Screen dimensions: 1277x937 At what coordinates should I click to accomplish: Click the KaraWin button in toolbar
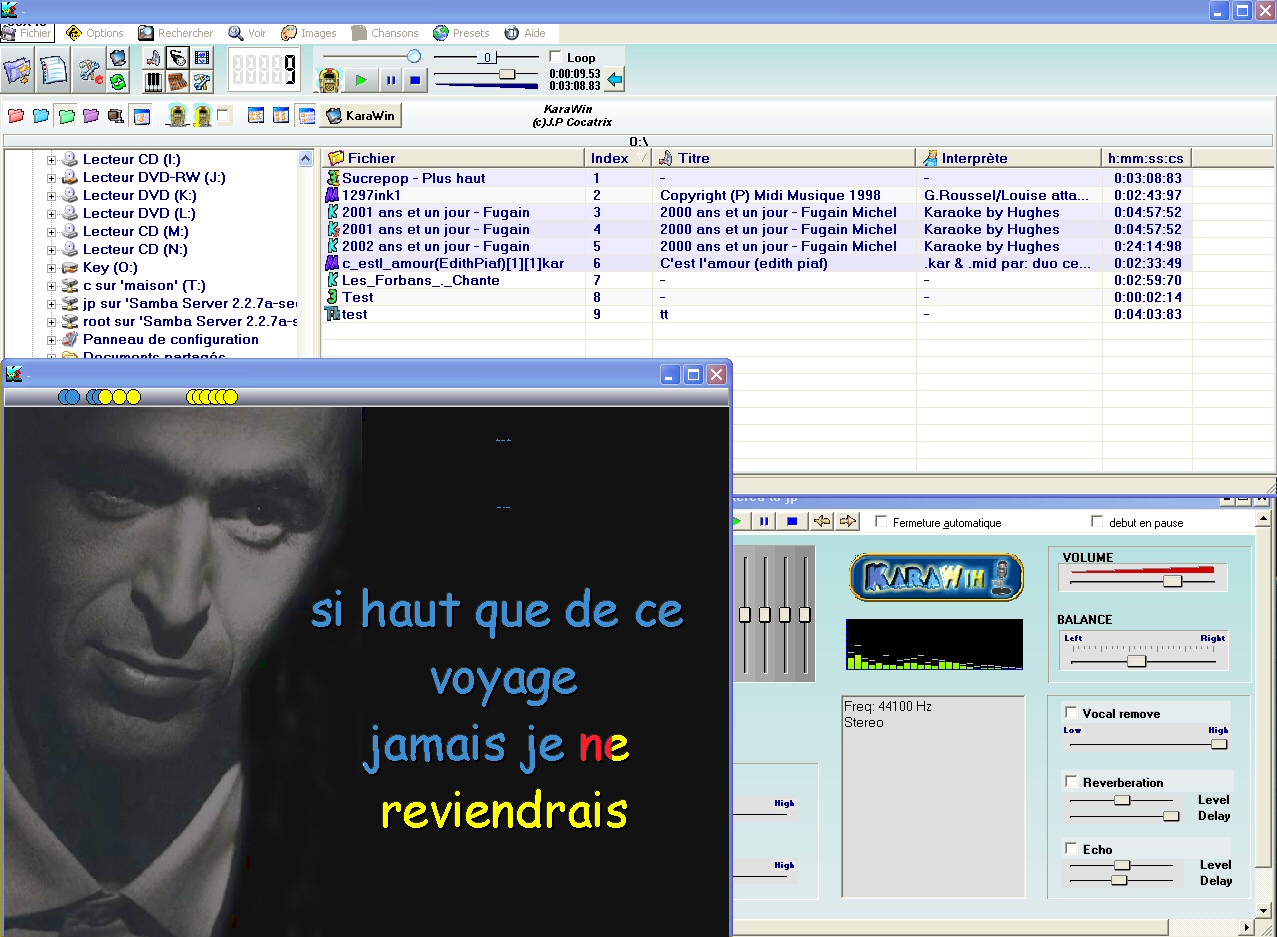pyautogui.click(x=361, y=116)
